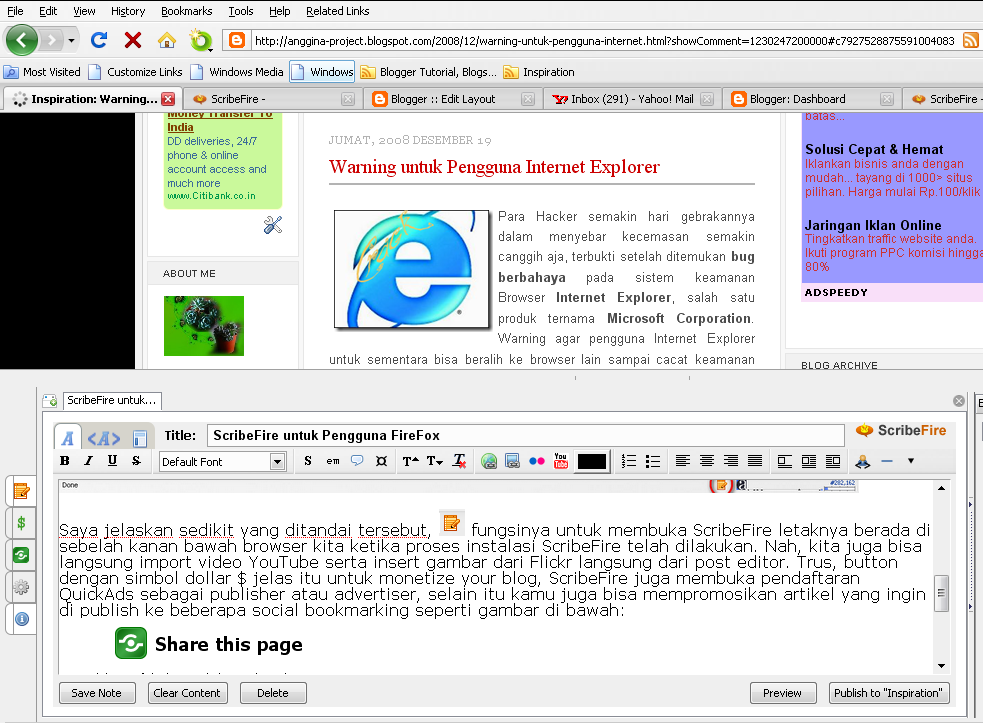Insert Flickr image icon
The width and height of the screenshot is (983, 723).
(x=537, y=462)
